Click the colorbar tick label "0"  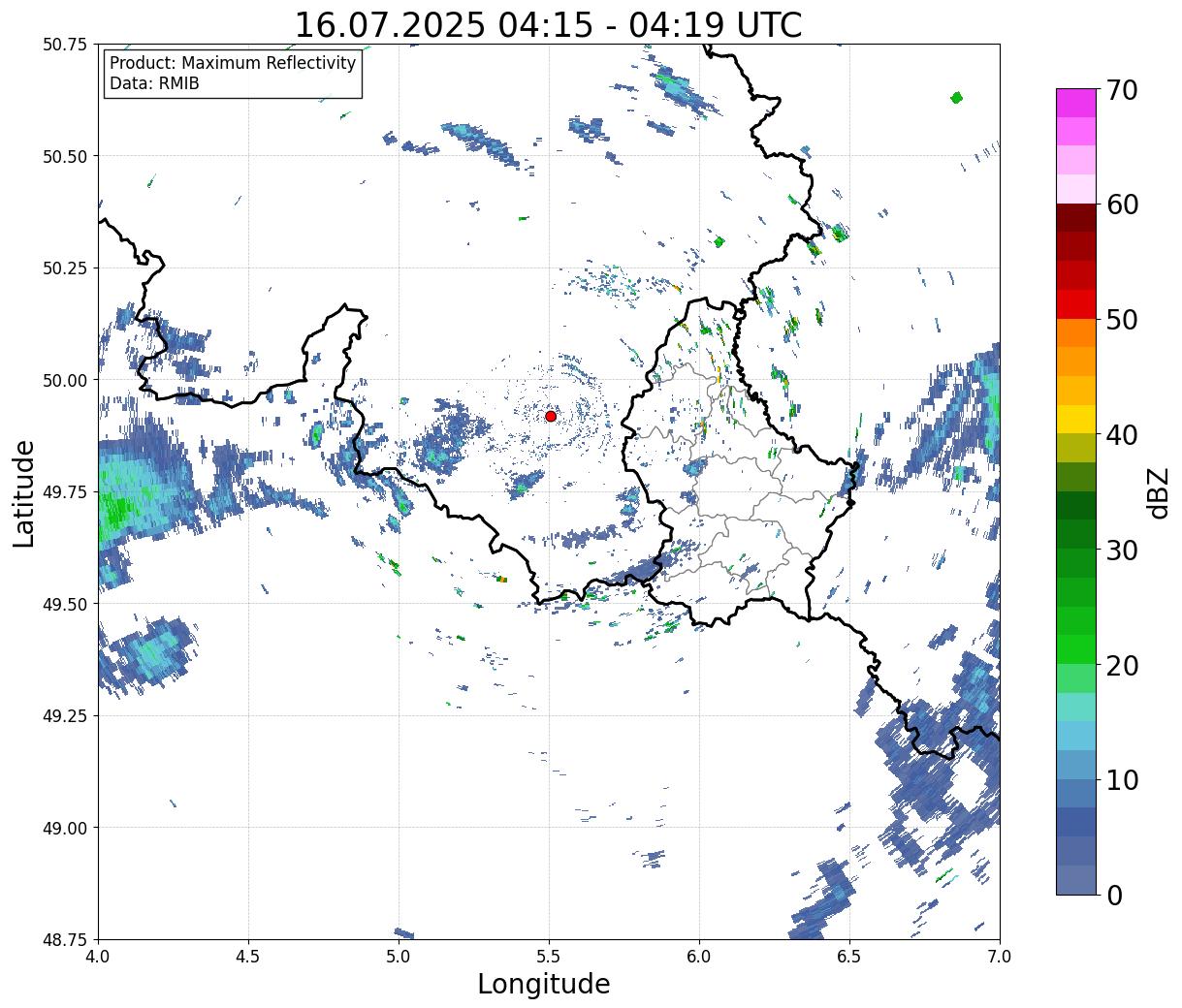tap(1114, 895)
